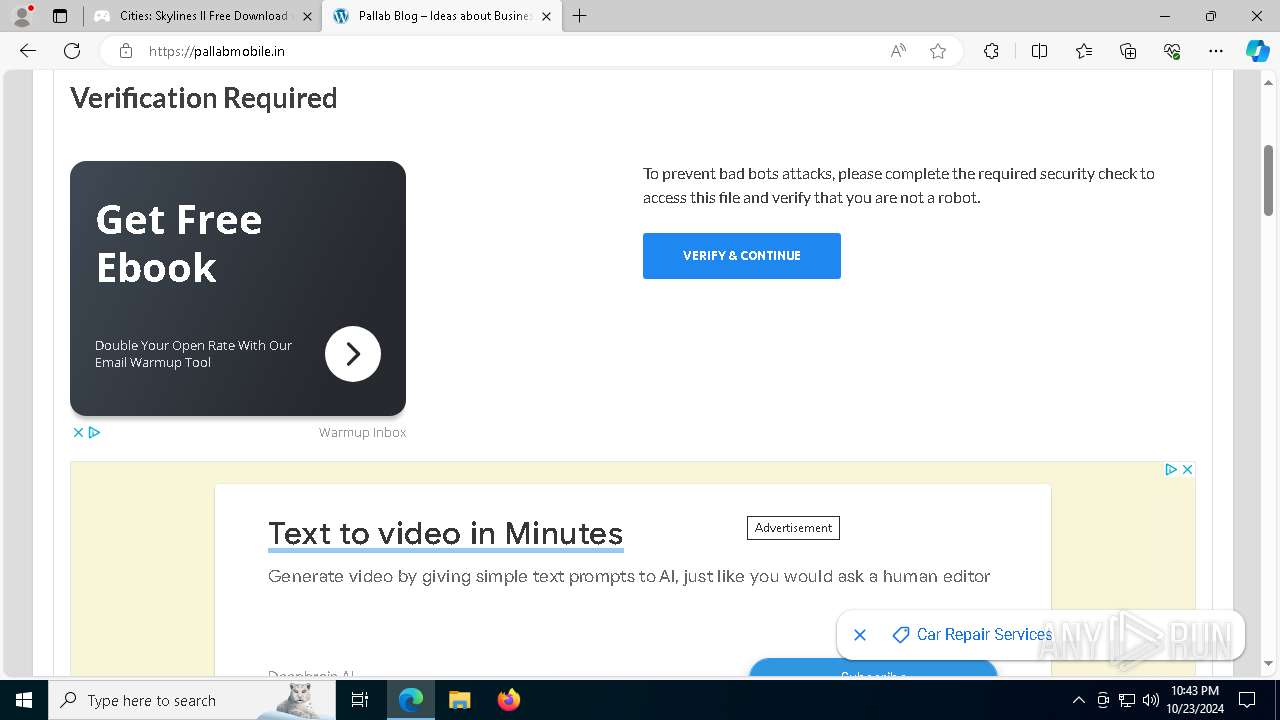The image size is (1280, 720).
Task: Click the page vertical scrollbar thumb
Action: point(1269,180)
